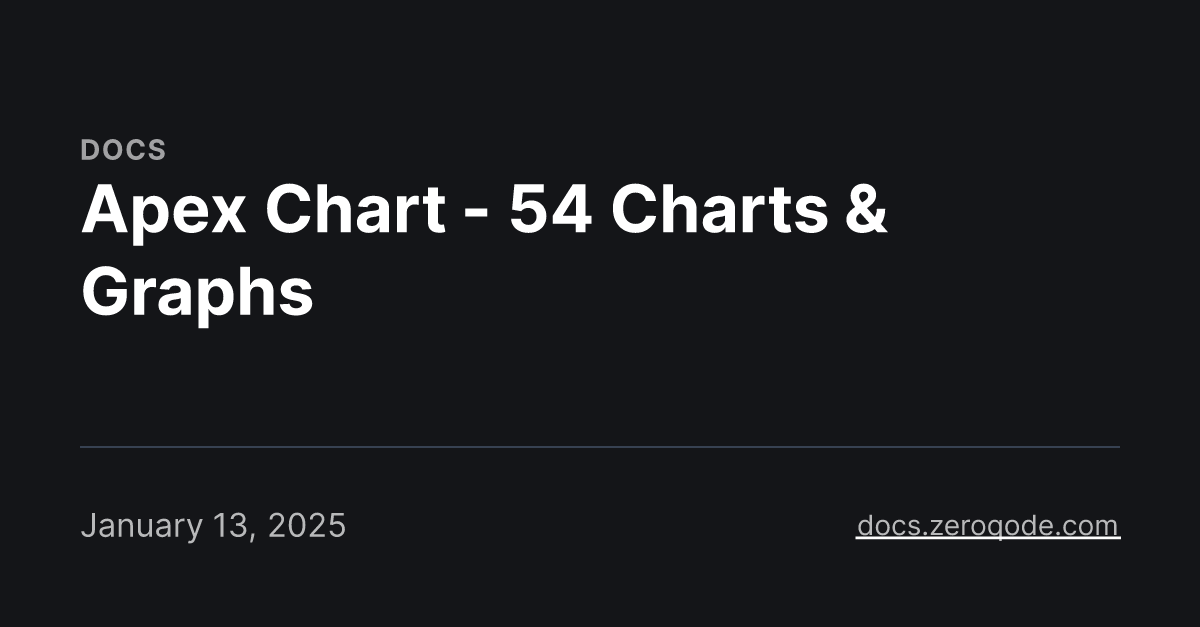The width and height of the screenshot is (1200, 627).
Task: Click the ampersand symbol in the title
Action: pyautogui.click(x=866, y=211)
